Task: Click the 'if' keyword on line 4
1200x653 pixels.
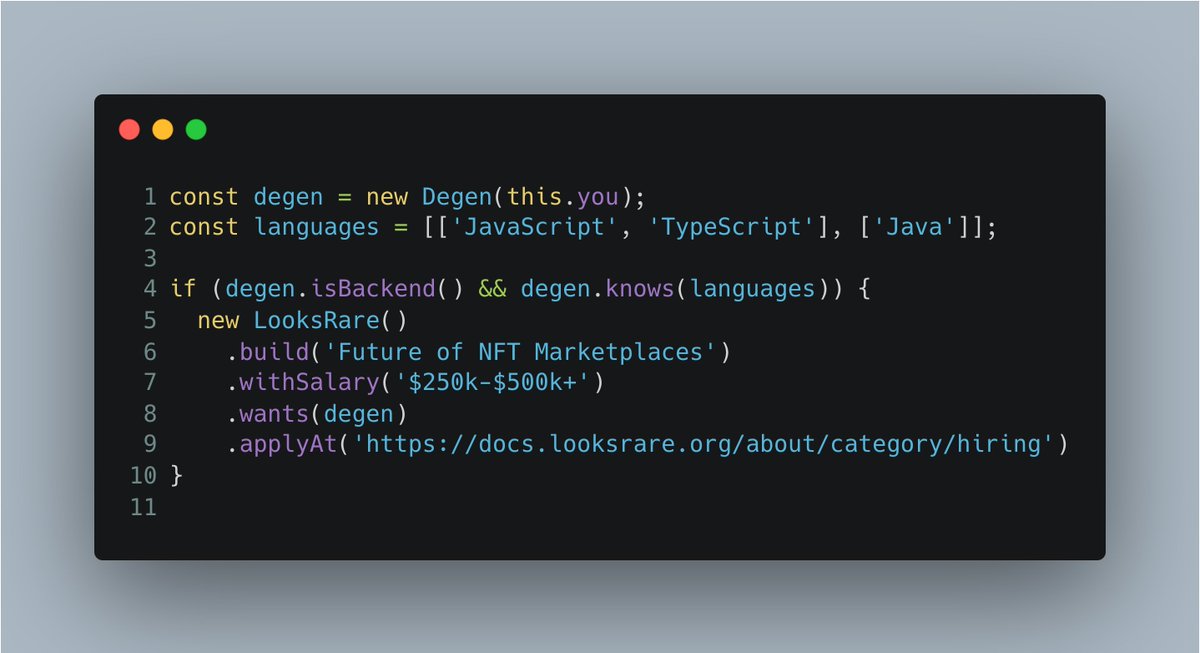Action: tap(183, 289)
